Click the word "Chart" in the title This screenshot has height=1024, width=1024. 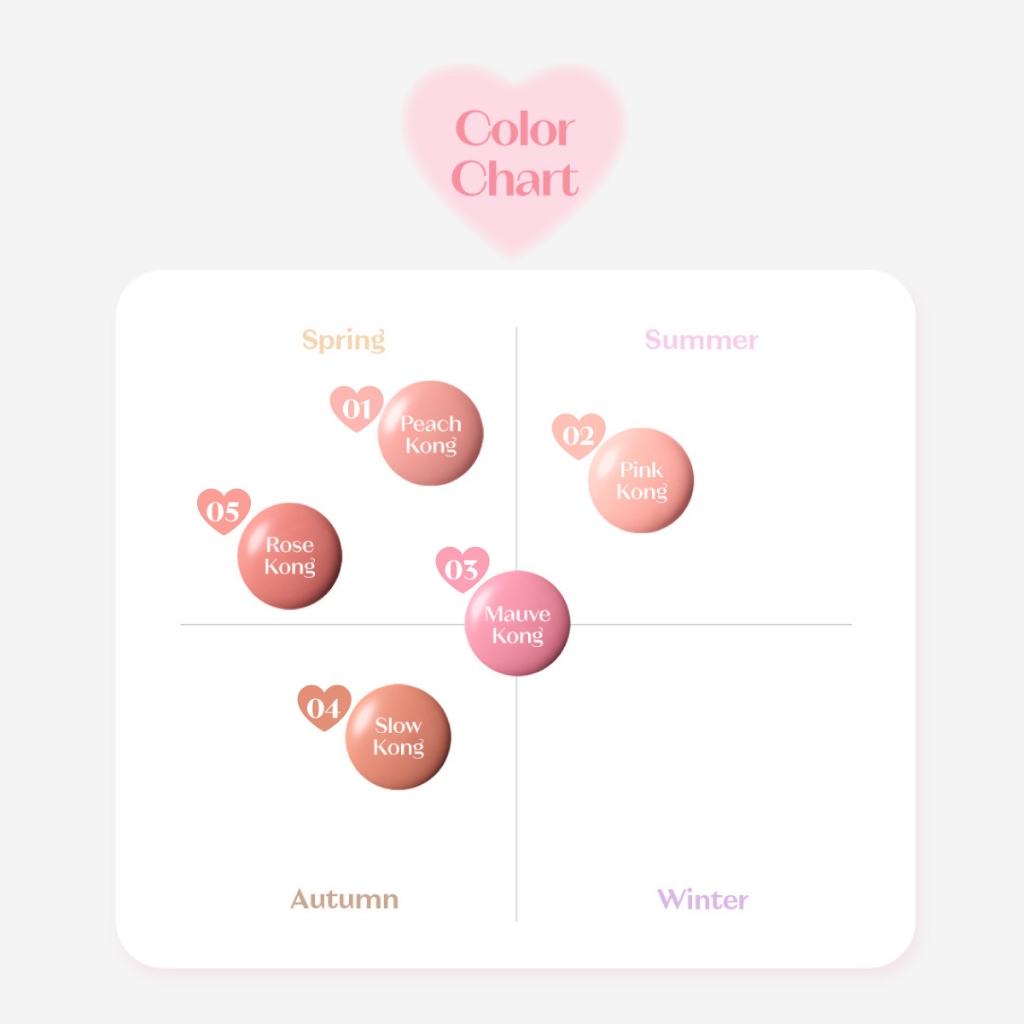point(514,179)
